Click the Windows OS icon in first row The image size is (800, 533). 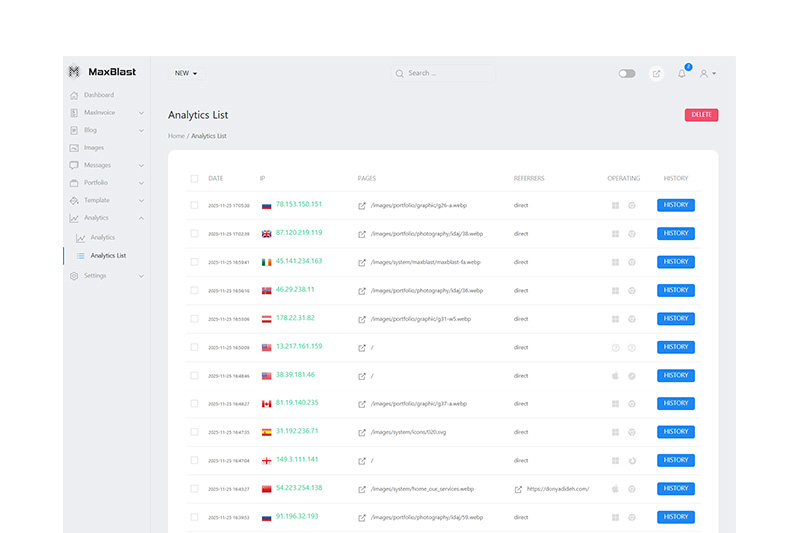pos(615,205)
